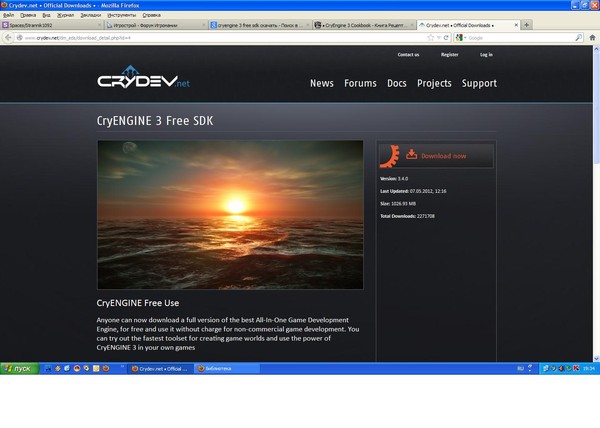Open the Правка menu
600x428 pixels.
click(x=28, y=15)
